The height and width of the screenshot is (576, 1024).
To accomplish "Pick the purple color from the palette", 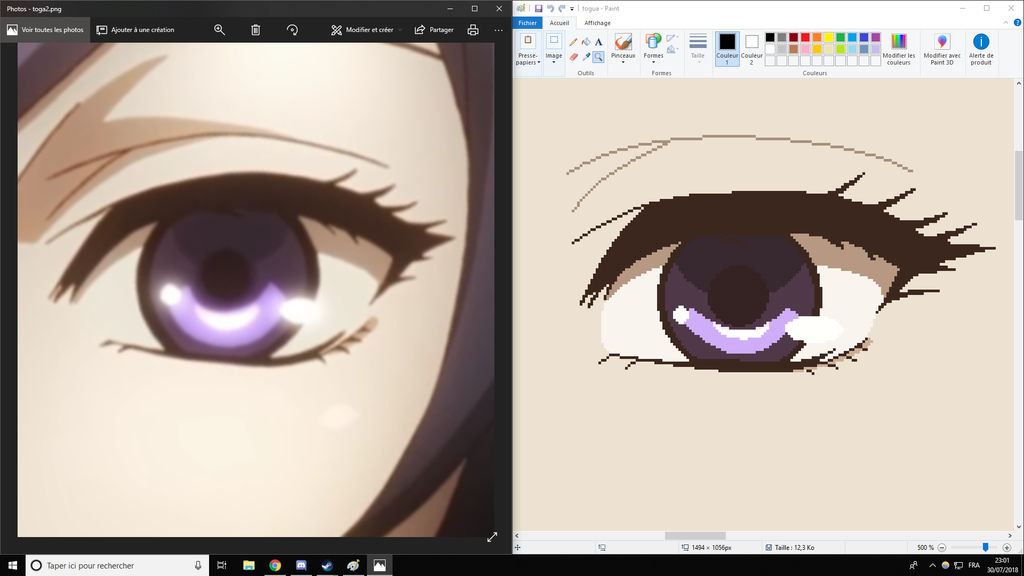I will pyautogui.click(x=876, y=37).
